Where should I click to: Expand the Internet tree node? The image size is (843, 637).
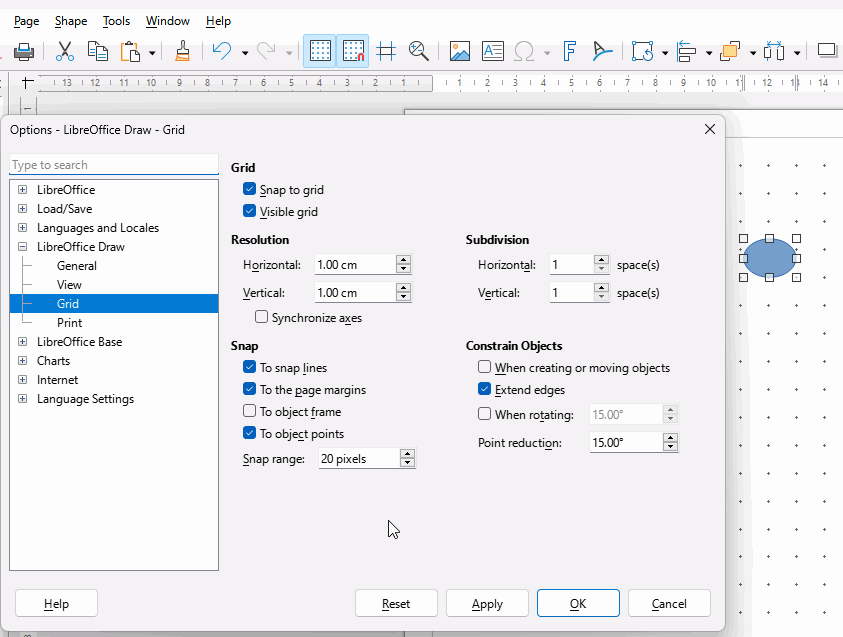23,380
